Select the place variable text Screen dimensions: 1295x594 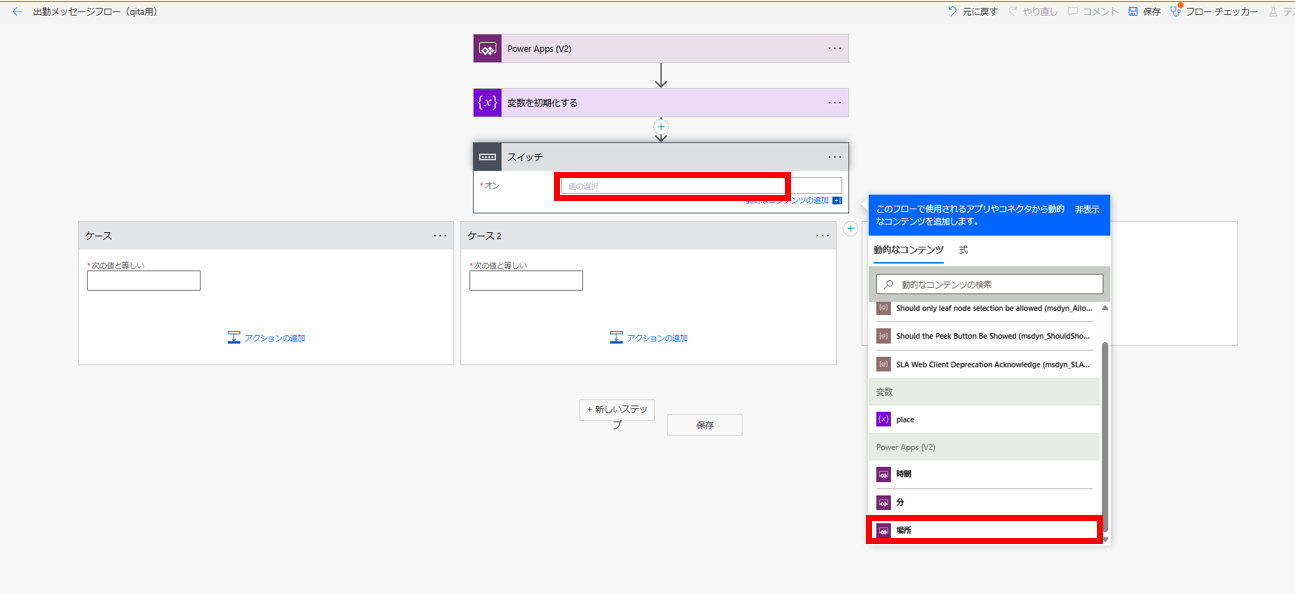905,420
